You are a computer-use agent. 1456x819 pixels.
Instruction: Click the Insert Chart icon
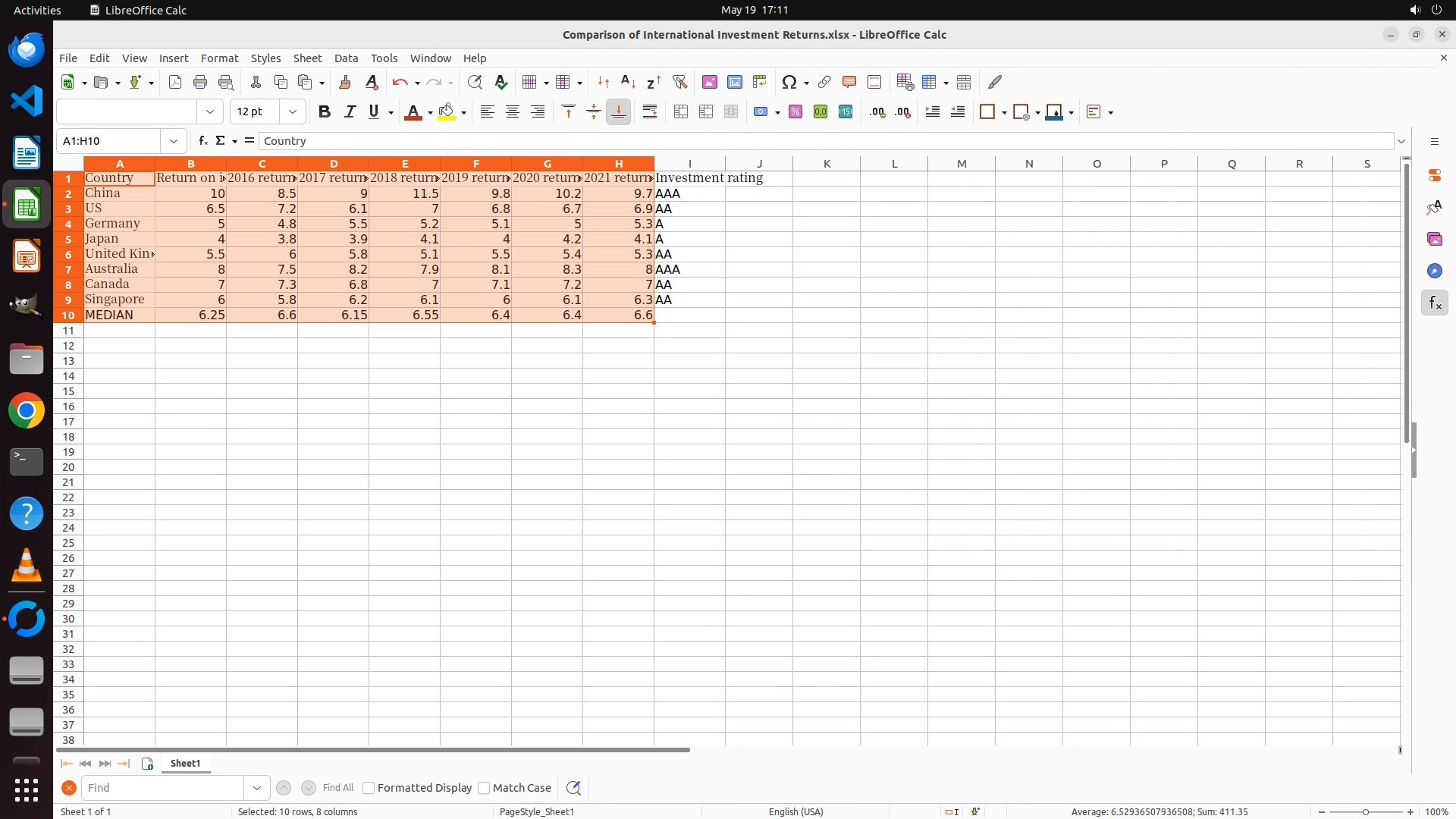pyautogui.click(x=734, y=82)
